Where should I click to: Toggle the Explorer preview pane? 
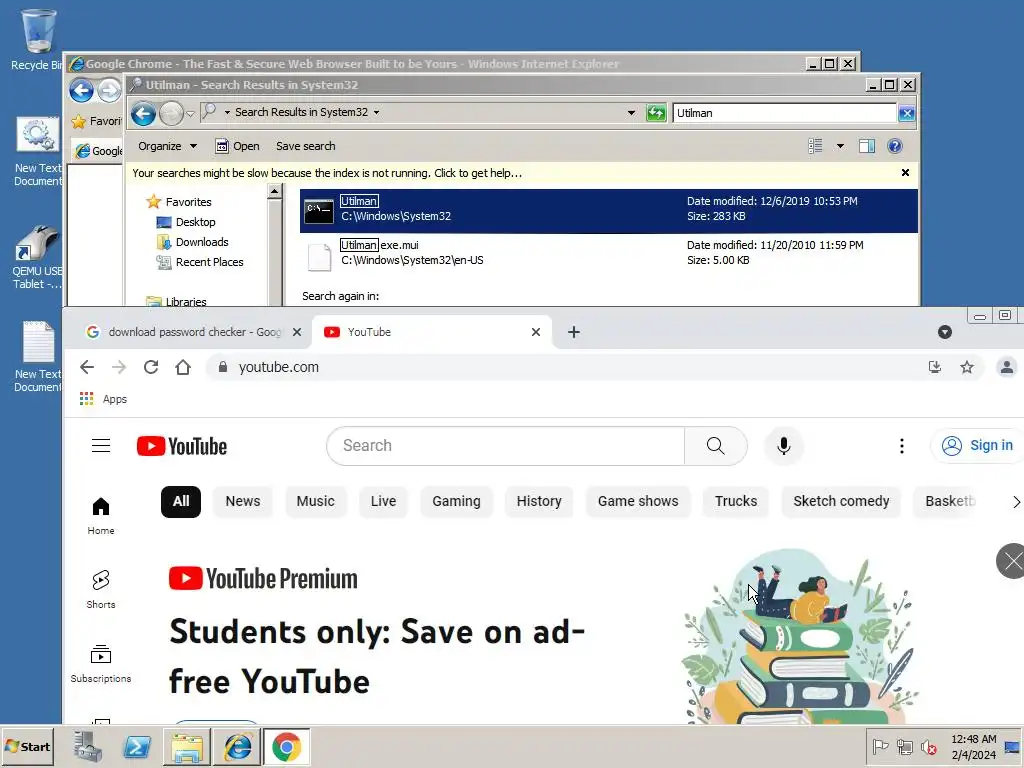867,146
